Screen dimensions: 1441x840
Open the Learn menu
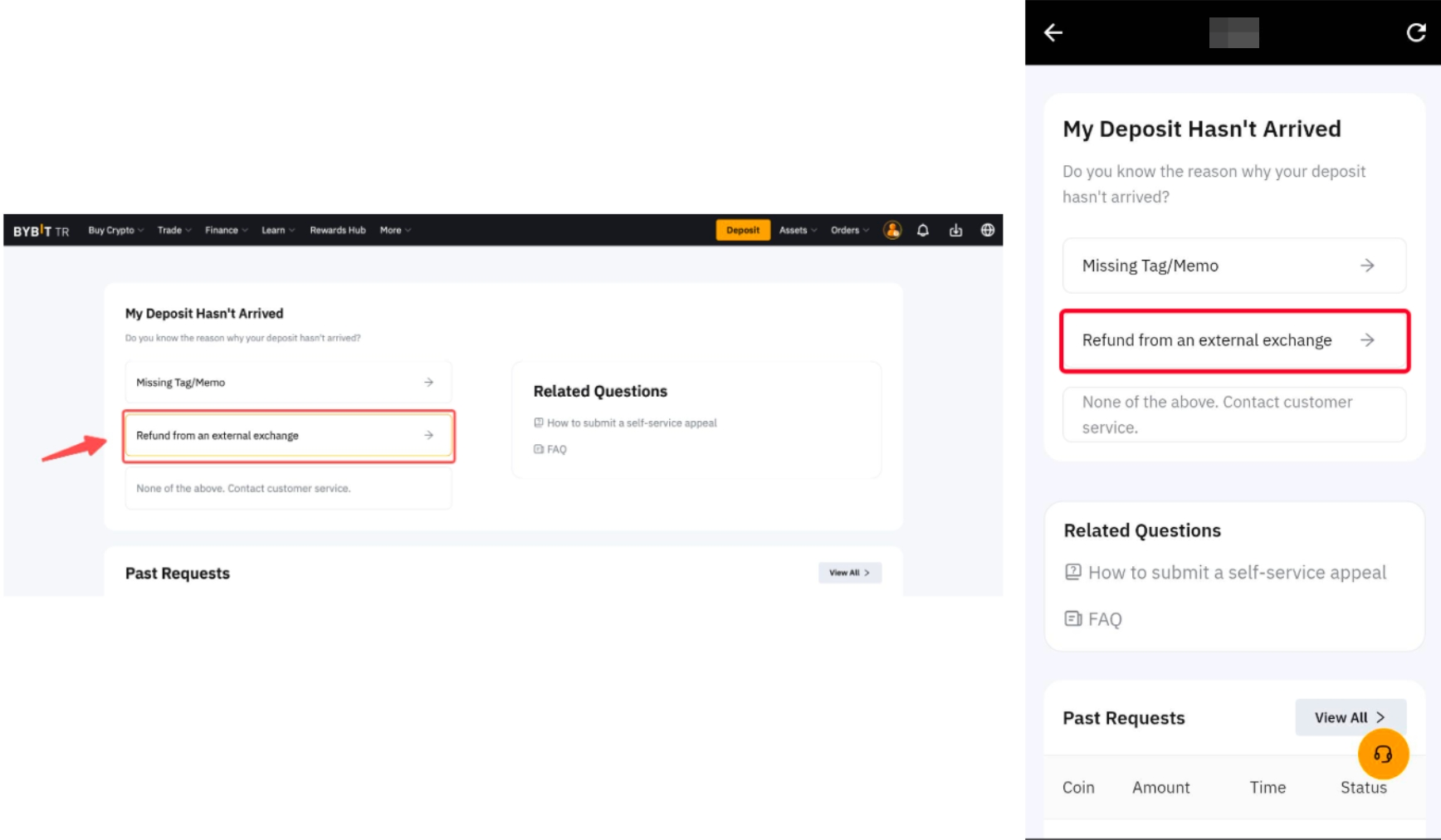(277, 231)
